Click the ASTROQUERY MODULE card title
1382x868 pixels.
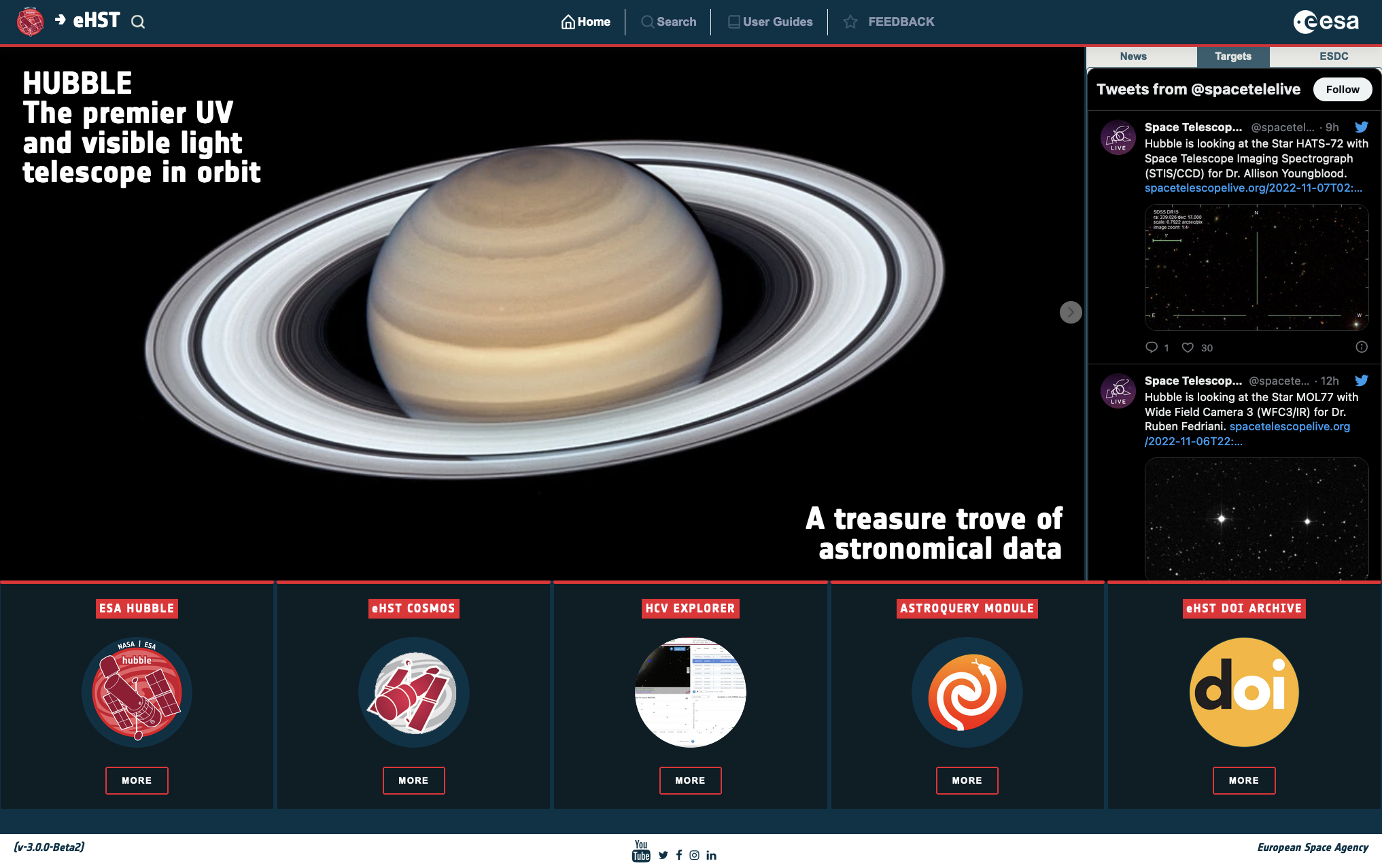[x=967, y=608]
